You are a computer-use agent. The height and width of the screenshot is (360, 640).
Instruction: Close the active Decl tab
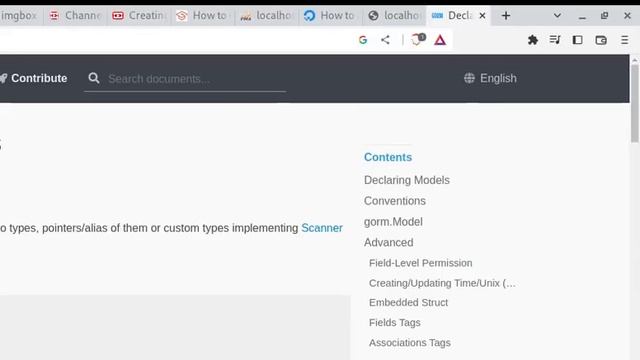coord(482,16)
